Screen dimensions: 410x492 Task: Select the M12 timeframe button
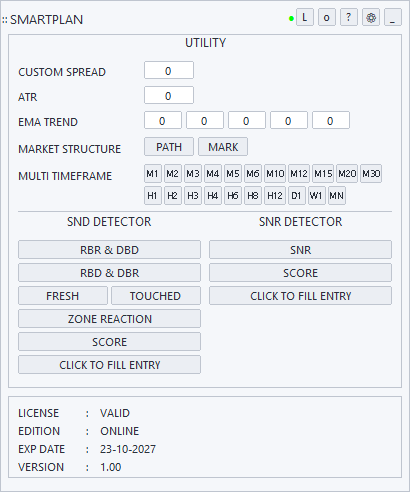click(x=299, y=173)
